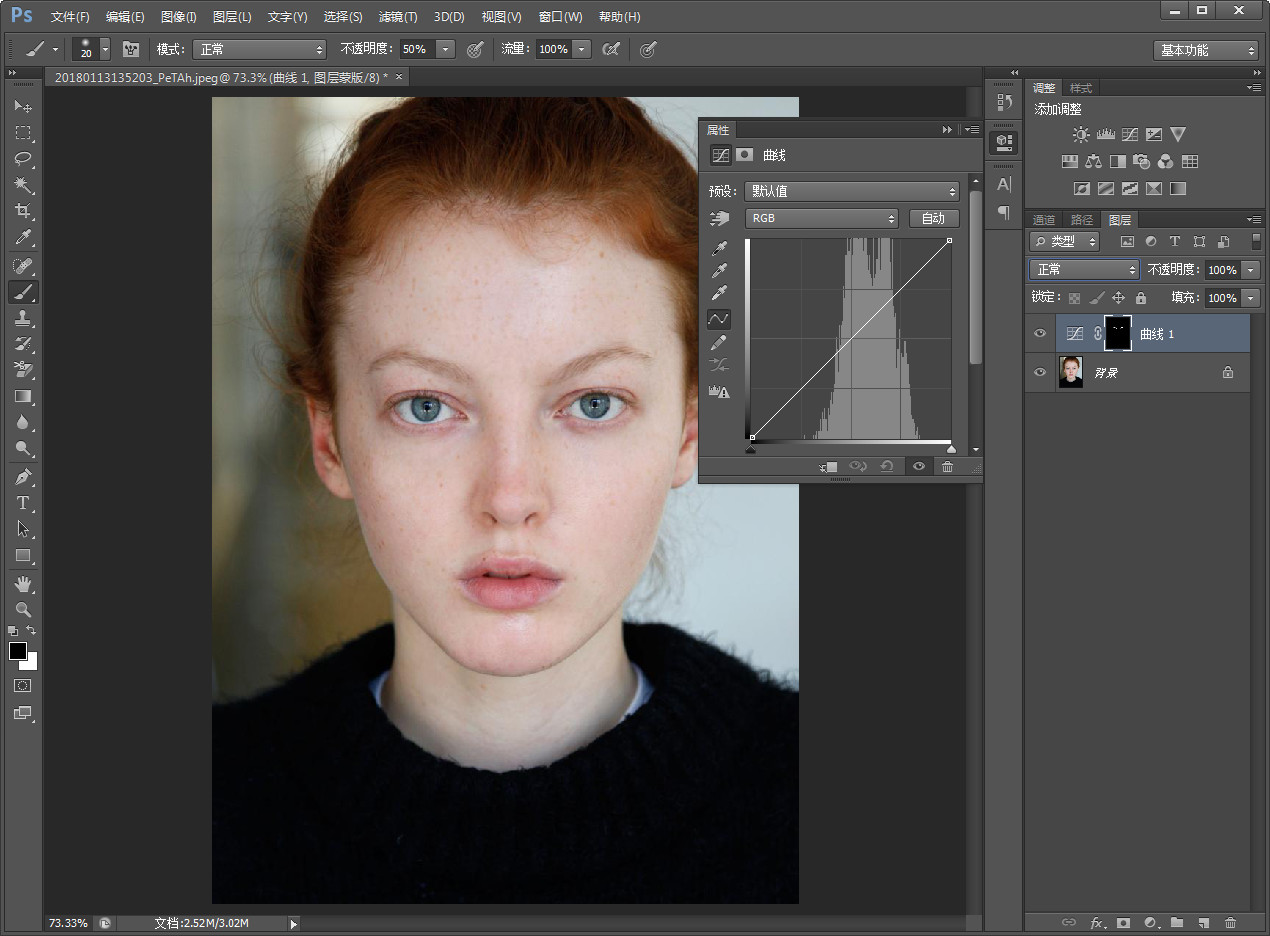Open the RGB channel dropdown

point(821,218)
